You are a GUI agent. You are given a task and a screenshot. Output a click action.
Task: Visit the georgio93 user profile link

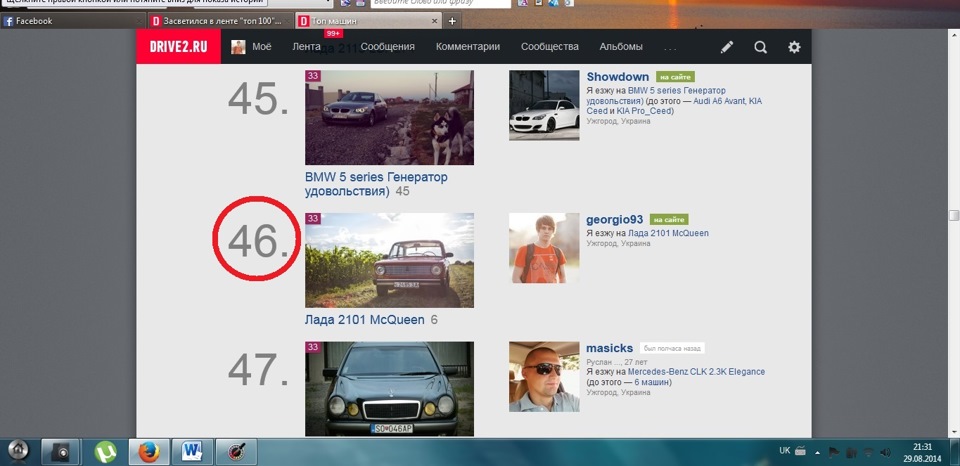tap(615, 219)
